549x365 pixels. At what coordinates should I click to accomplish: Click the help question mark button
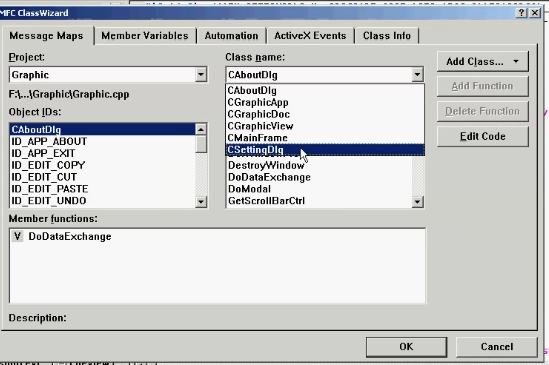(x=521, y=13)
